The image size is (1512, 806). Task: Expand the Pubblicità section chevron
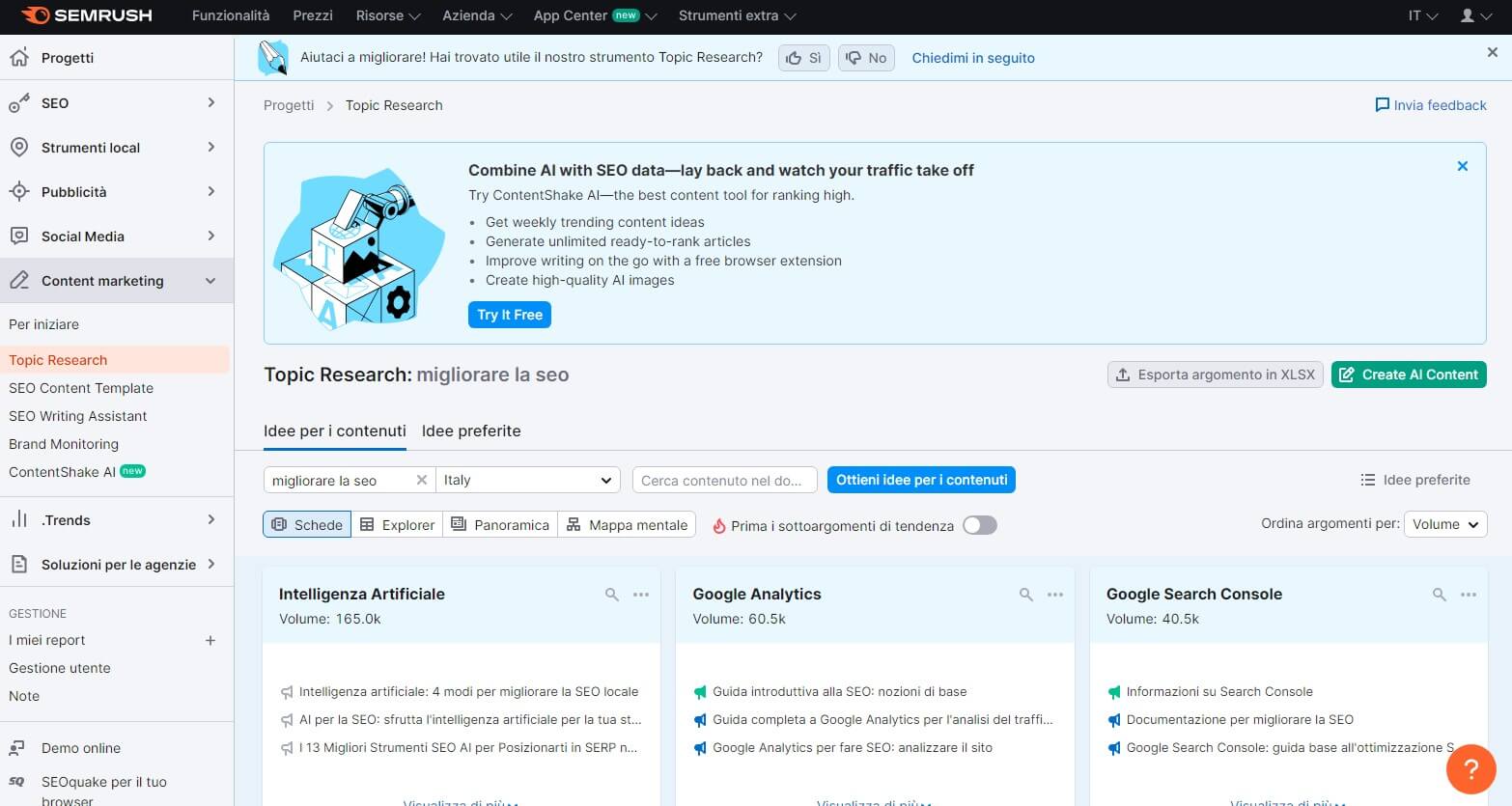211,191
